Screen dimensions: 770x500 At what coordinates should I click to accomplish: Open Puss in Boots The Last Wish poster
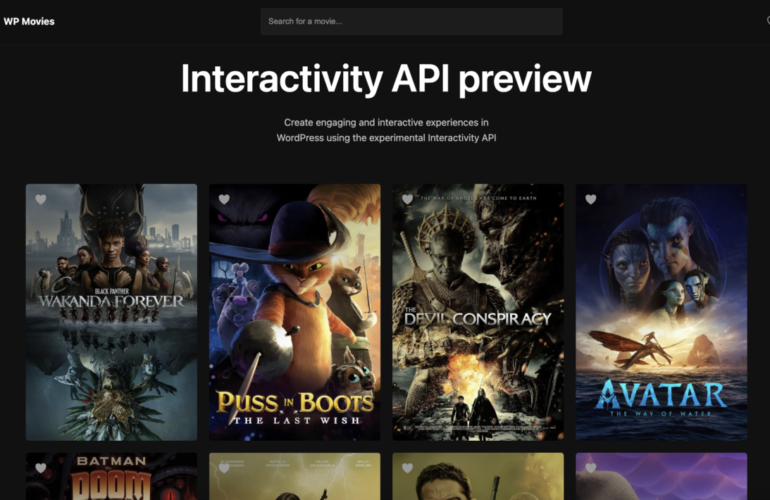tap(295, 312)
